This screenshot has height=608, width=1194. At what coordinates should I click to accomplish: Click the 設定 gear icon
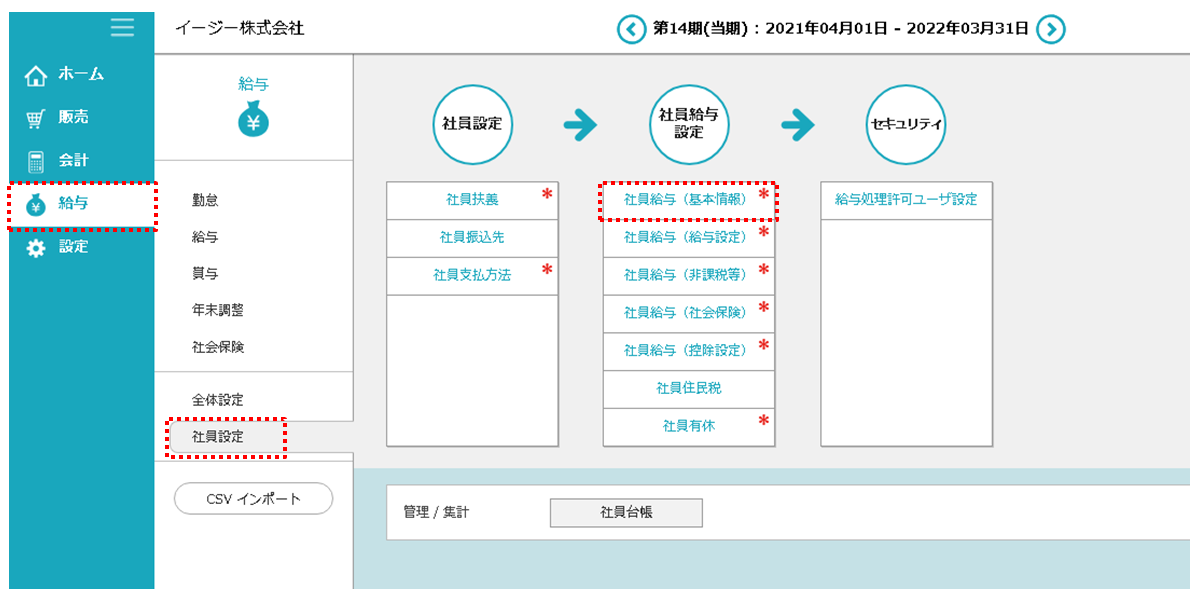point(36,247)
